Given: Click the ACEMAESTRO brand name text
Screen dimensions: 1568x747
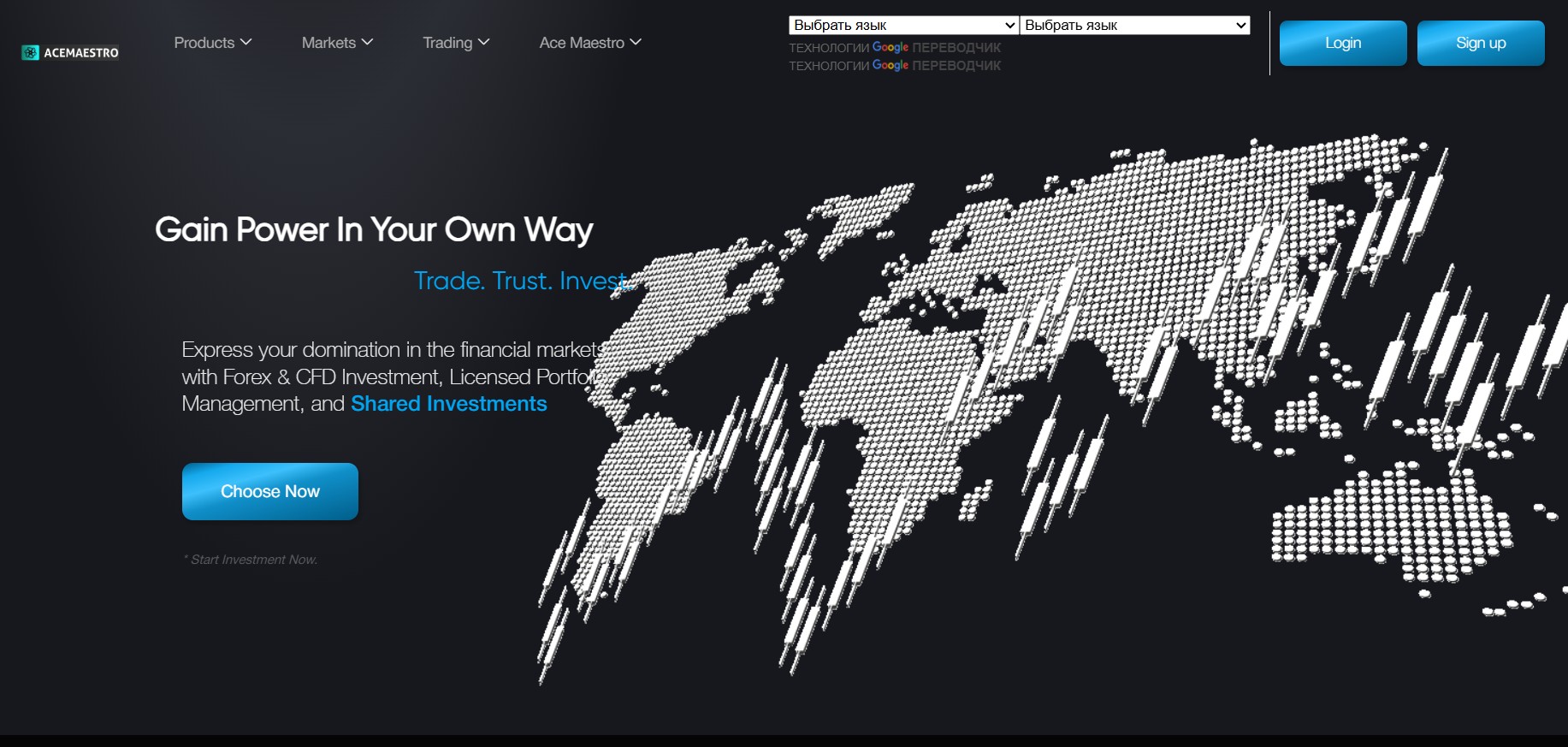Looking at the screenshot, I should coord(81,53).
